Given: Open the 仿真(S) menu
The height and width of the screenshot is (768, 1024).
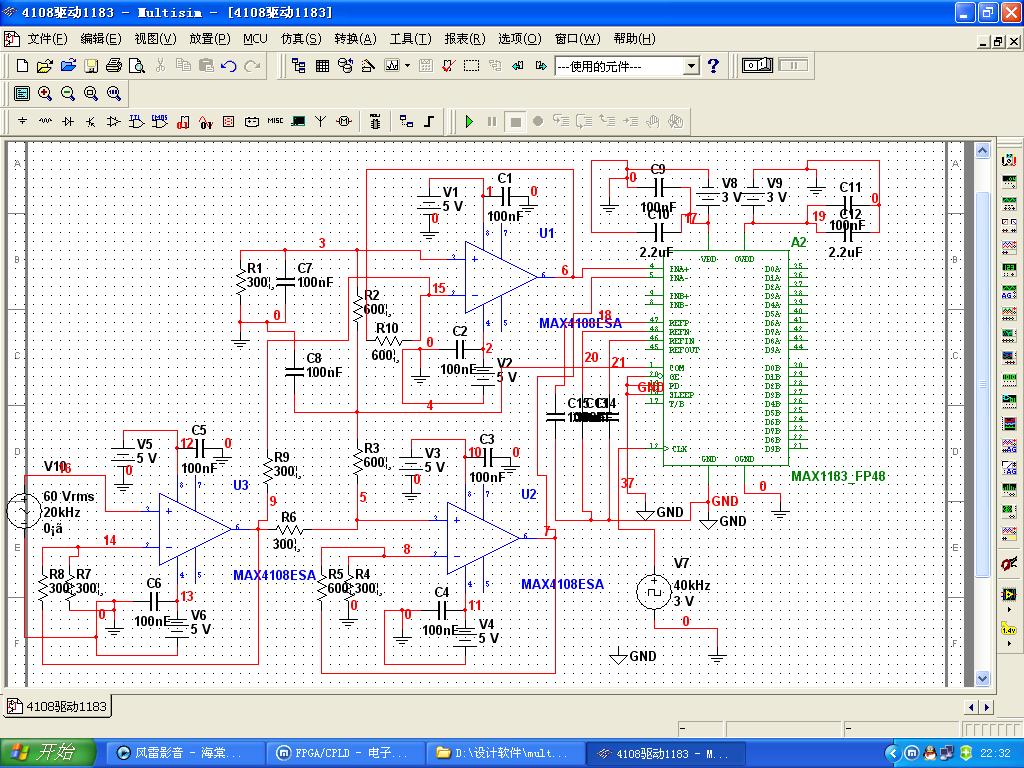Looking at the screenshot, I should pos(301,39).
